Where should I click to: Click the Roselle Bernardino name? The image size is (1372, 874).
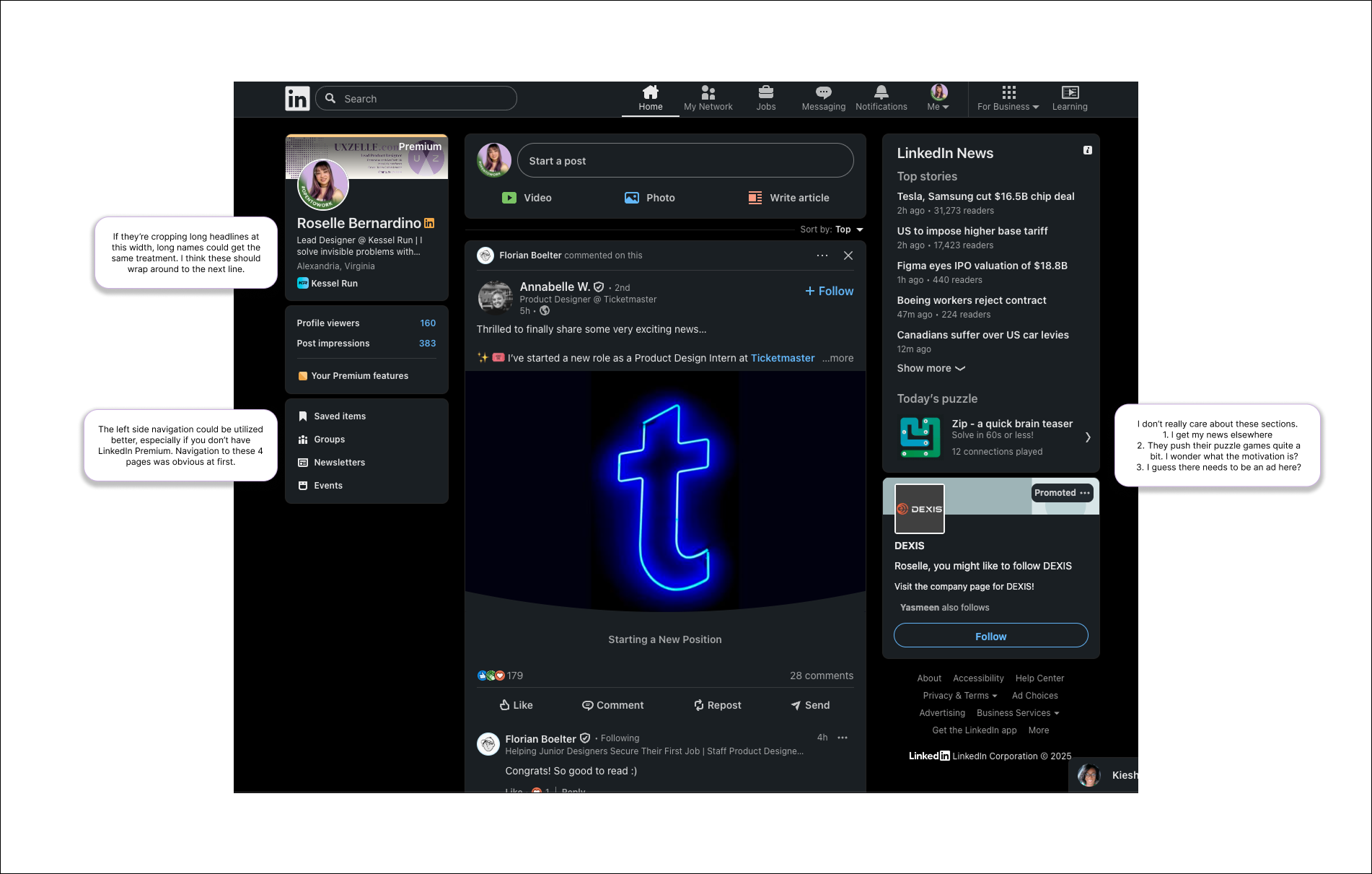359,224
